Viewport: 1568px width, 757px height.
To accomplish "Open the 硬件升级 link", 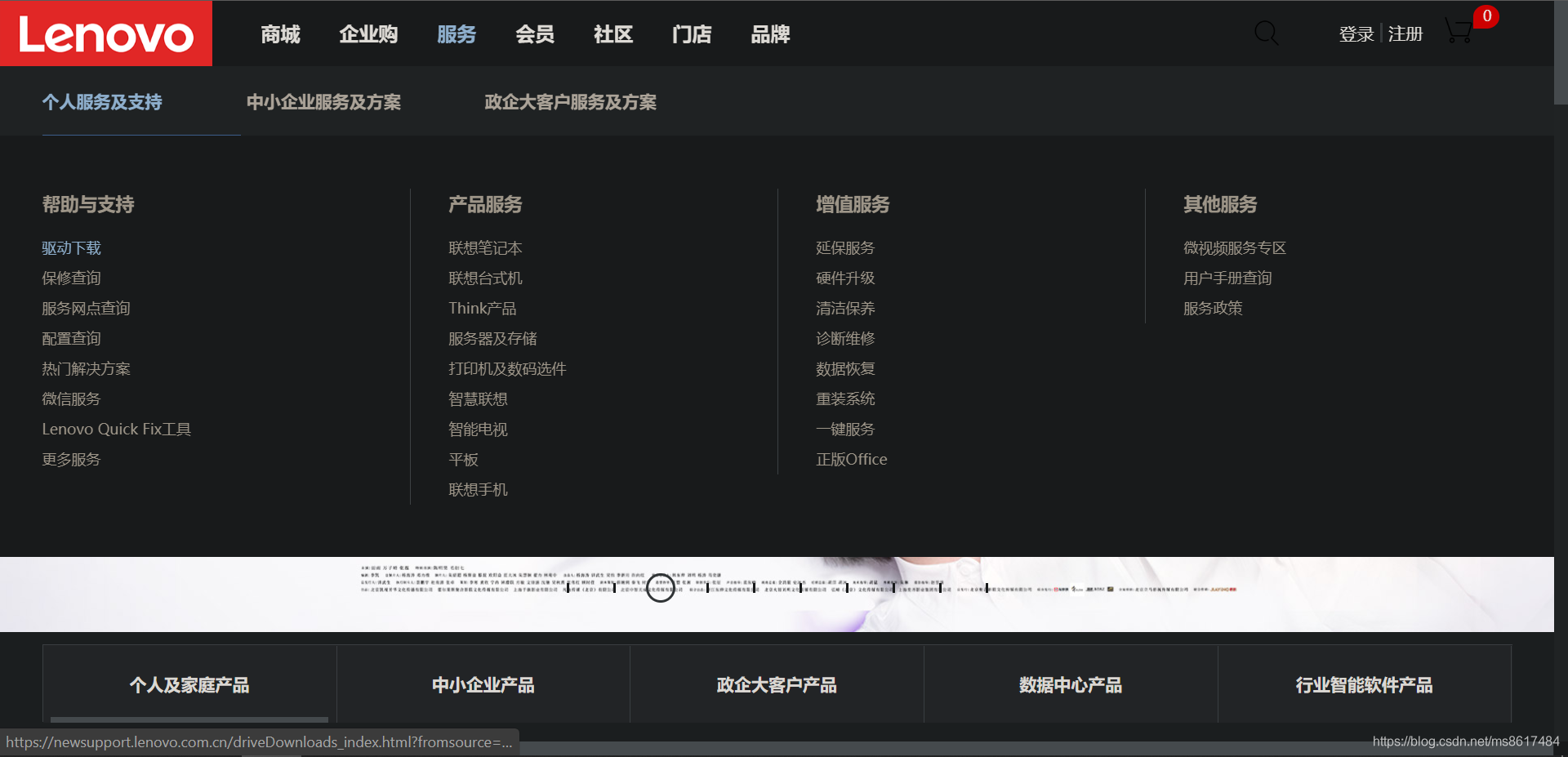I will click(845, 278).
